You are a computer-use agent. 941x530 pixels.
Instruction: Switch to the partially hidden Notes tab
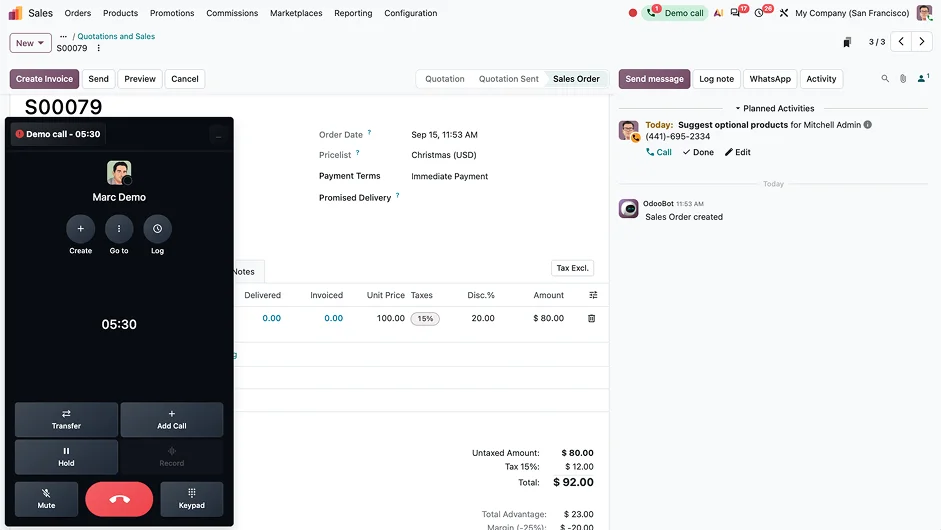(x=247, y=271)
